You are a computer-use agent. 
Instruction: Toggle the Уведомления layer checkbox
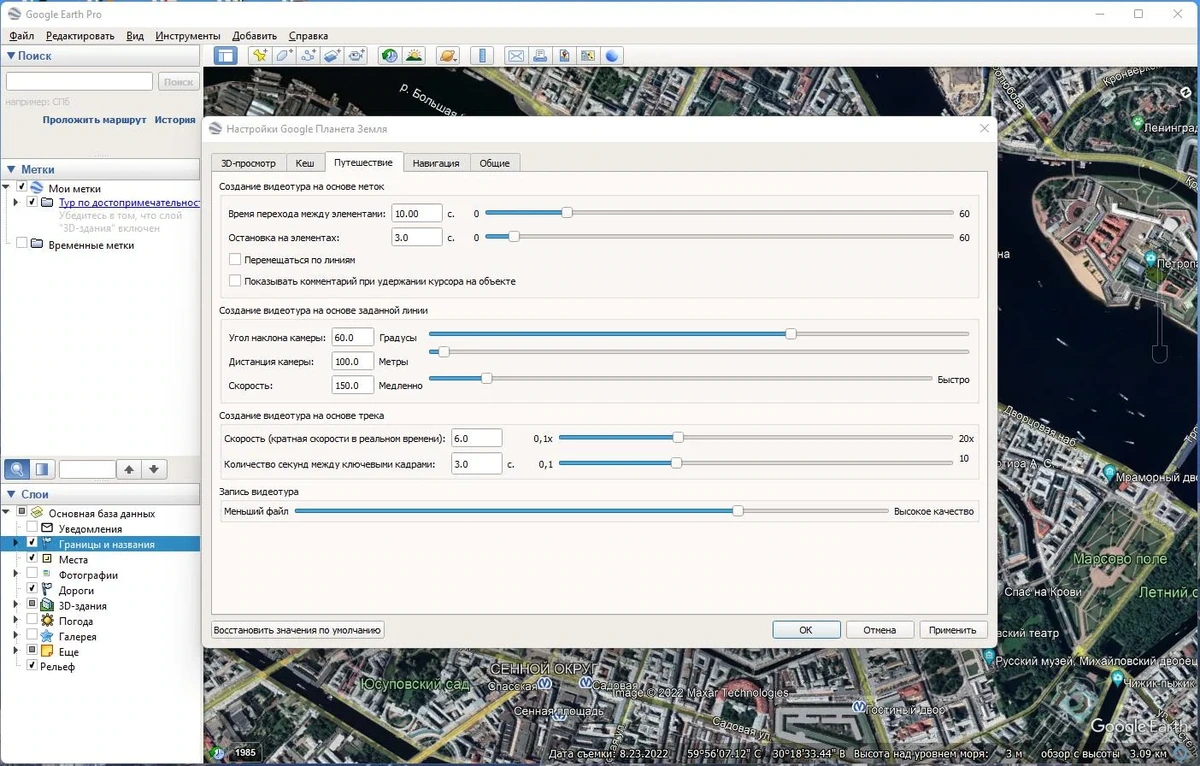32,528
